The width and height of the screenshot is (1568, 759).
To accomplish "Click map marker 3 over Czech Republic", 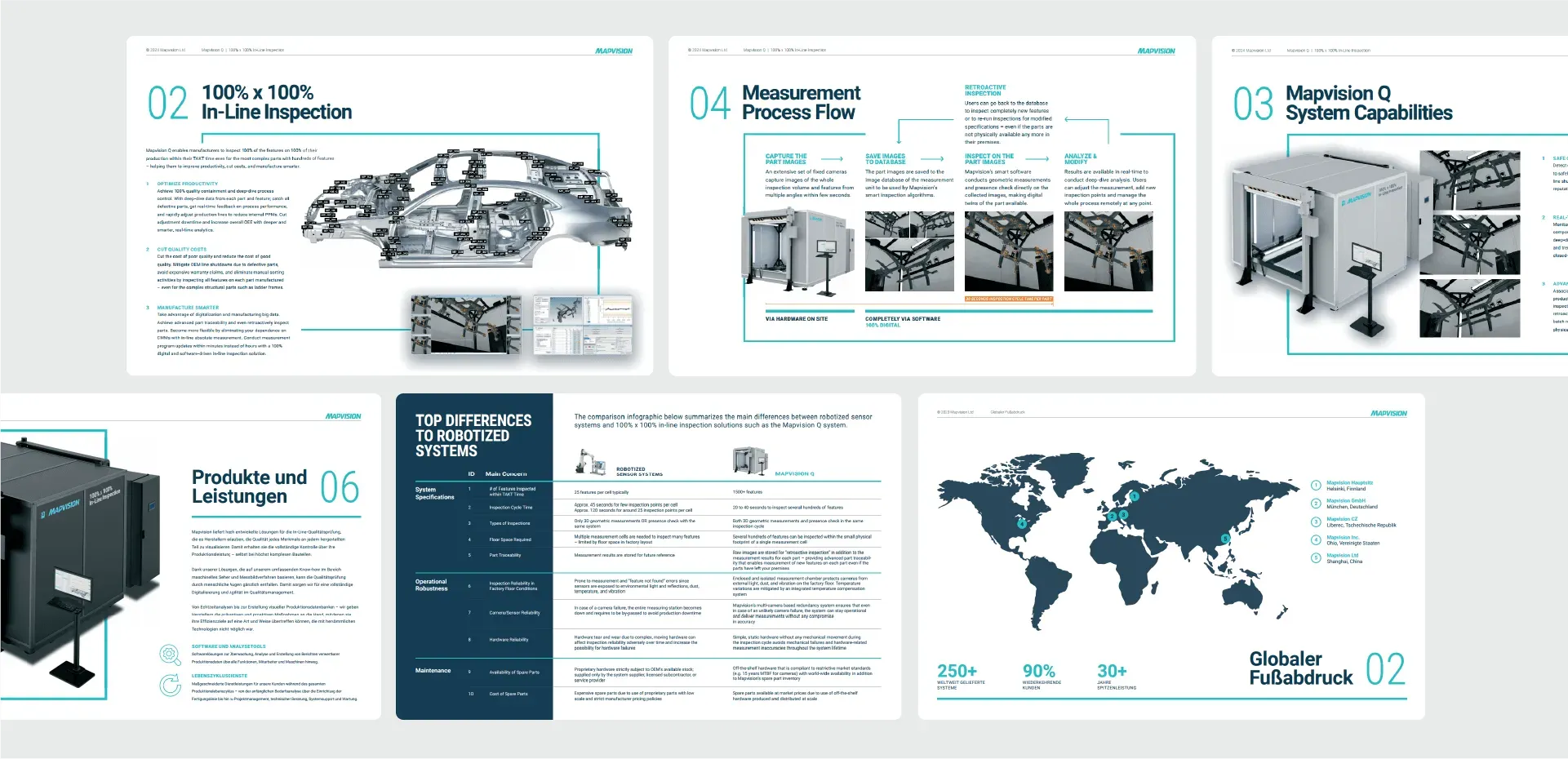I will point(1124,514).
